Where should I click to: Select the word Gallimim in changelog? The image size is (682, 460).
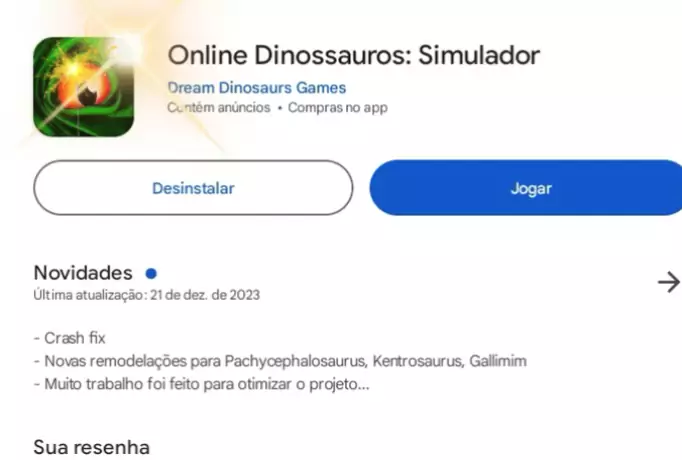(x=498, y=361)
